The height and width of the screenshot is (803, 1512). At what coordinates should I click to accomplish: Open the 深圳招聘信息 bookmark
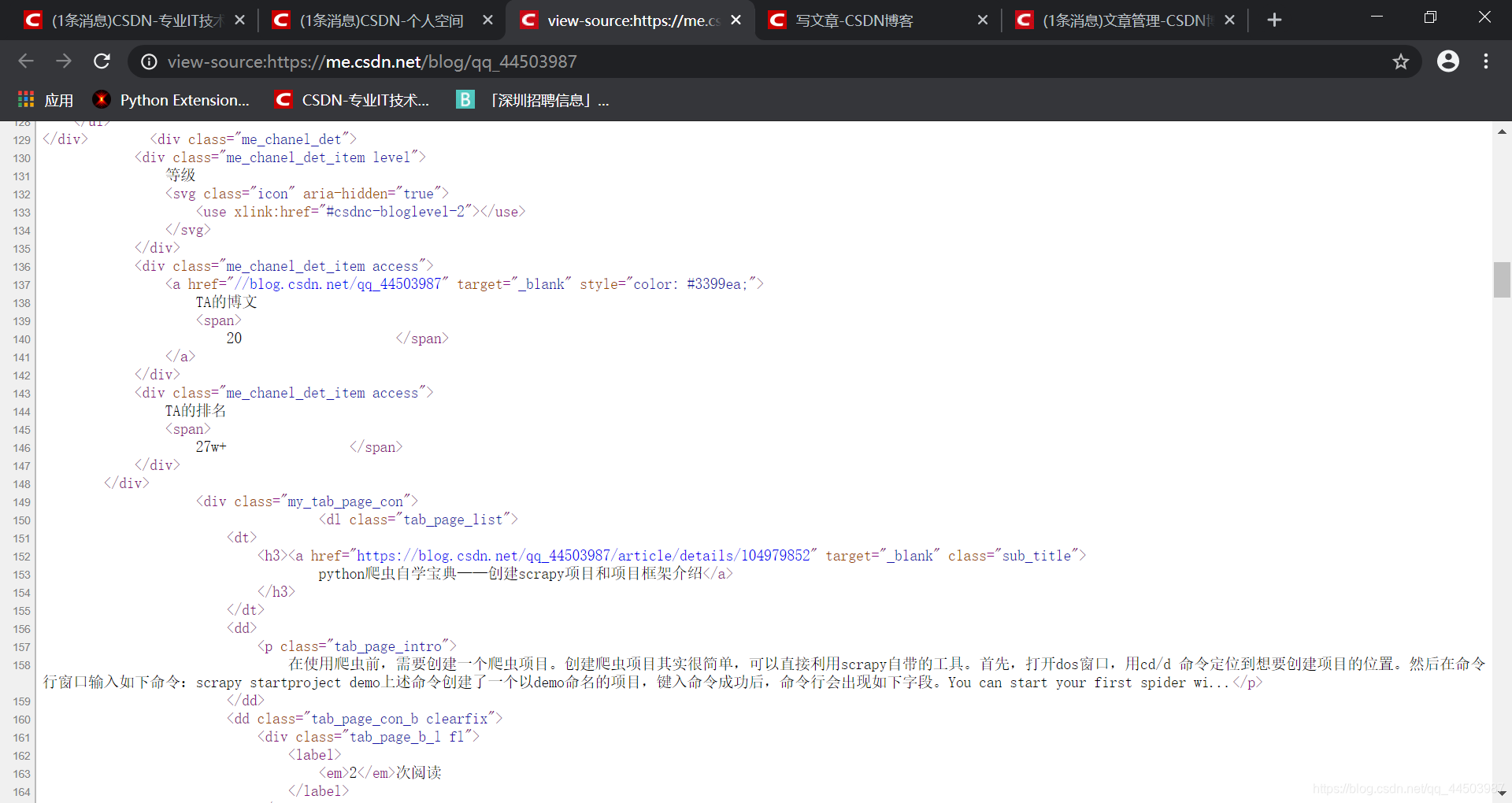point(532,100)
